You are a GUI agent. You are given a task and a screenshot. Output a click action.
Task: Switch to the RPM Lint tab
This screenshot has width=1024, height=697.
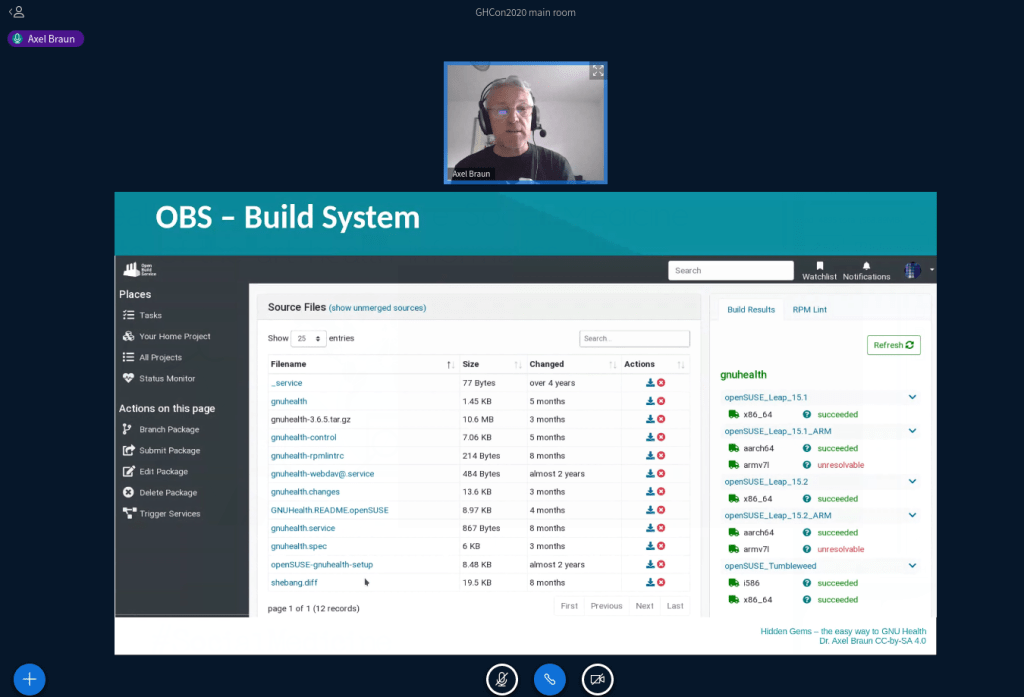coord(809,310)
